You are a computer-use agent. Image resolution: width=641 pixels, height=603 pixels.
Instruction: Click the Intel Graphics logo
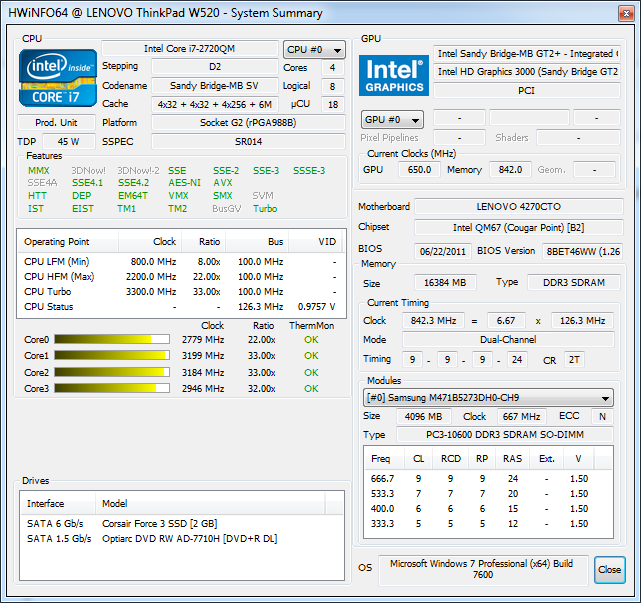394,75
